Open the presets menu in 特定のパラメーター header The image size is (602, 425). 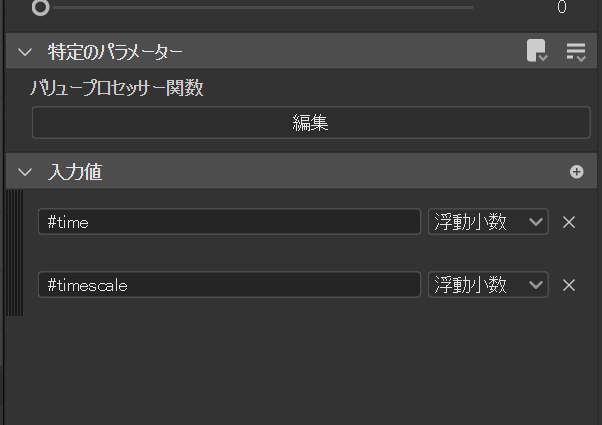537,52
